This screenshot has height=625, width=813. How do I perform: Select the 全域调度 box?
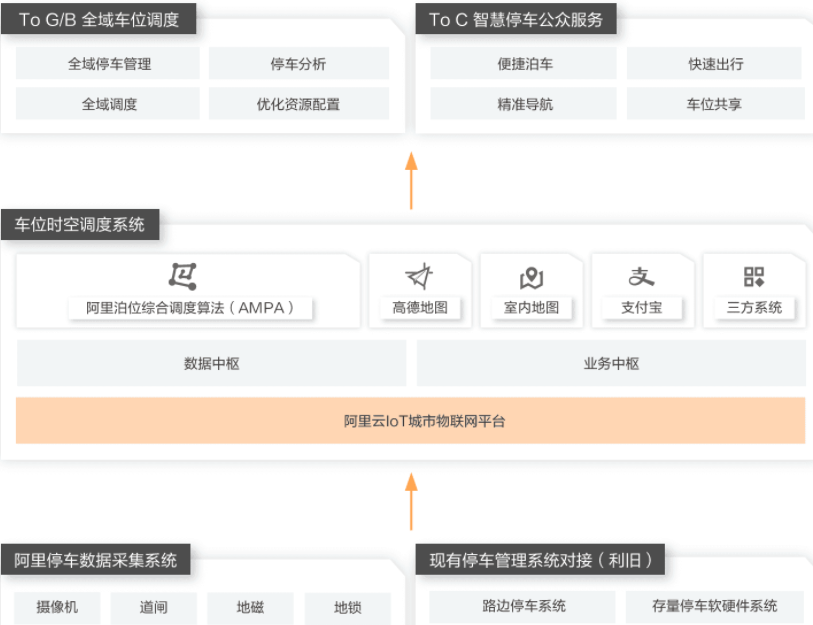pyautogui.click(x=108, y=104)
